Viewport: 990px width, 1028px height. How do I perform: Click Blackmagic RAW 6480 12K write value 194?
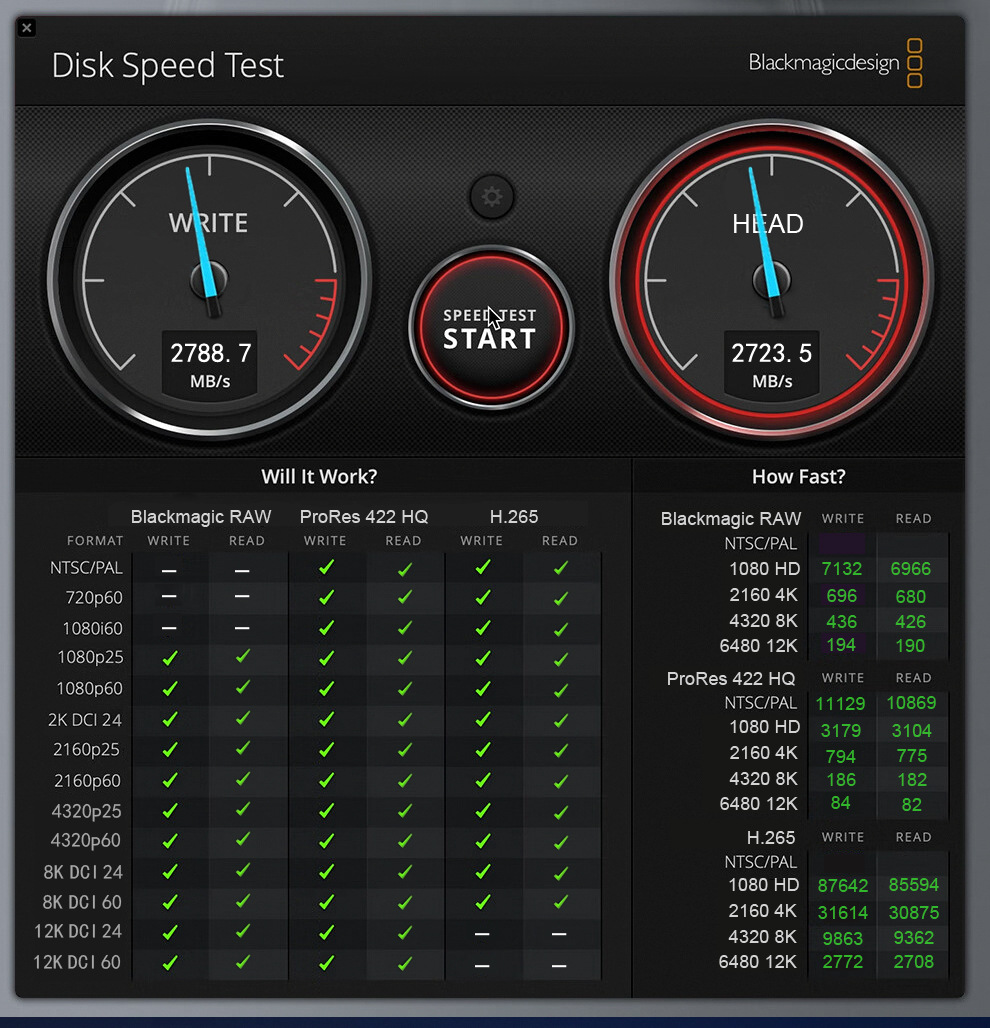click(x=841, y=645)
